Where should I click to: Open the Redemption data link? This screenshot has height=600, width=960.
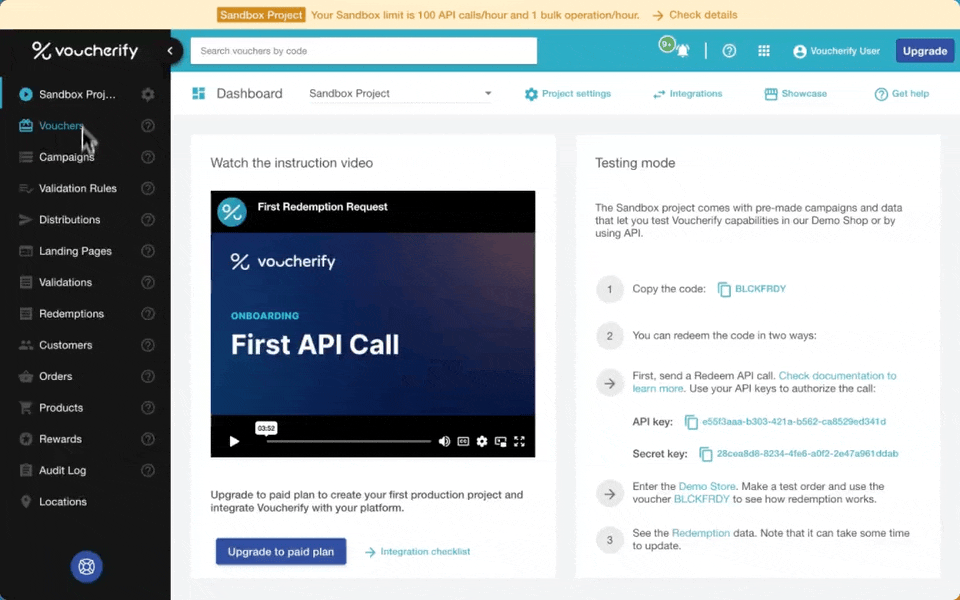(700, 533)
